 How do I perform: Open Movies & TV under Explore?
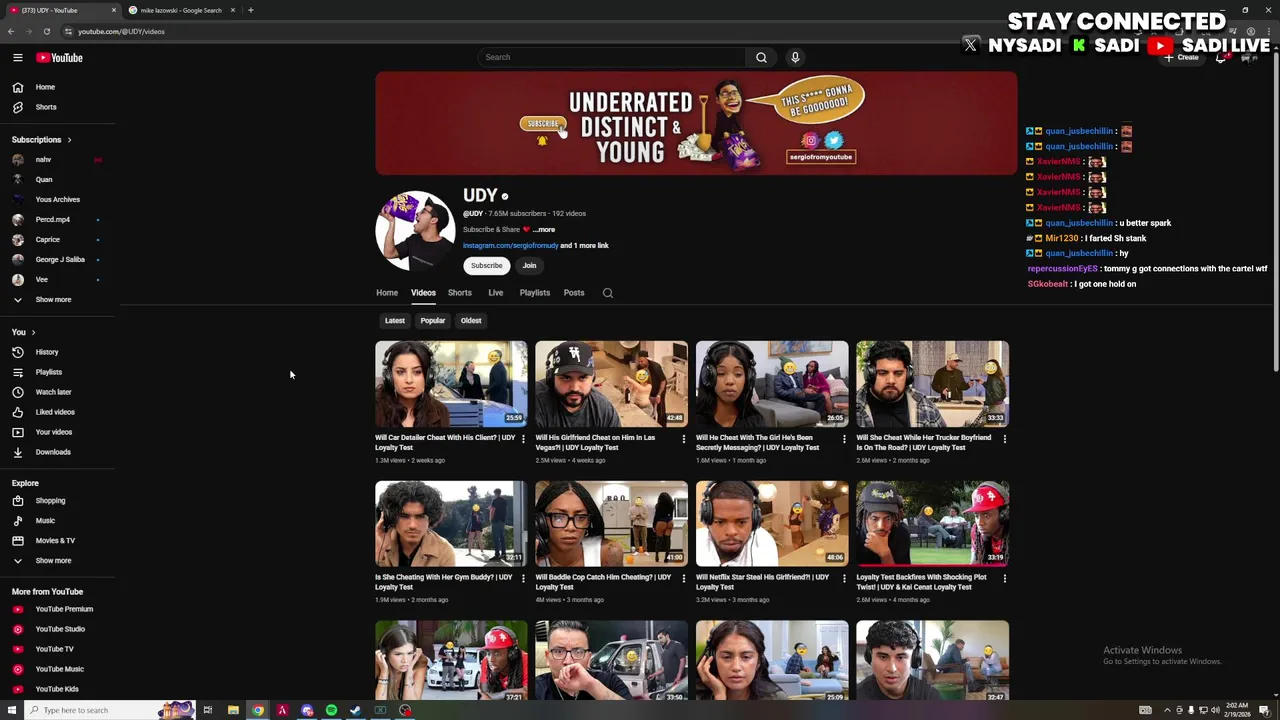pos(57,540)
